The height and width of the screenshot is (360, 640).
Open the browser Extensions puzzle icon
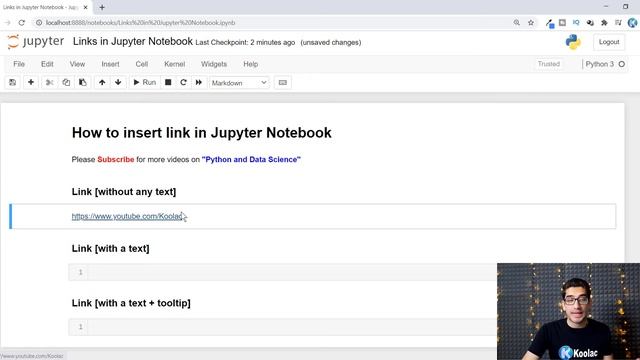[604, 23]
